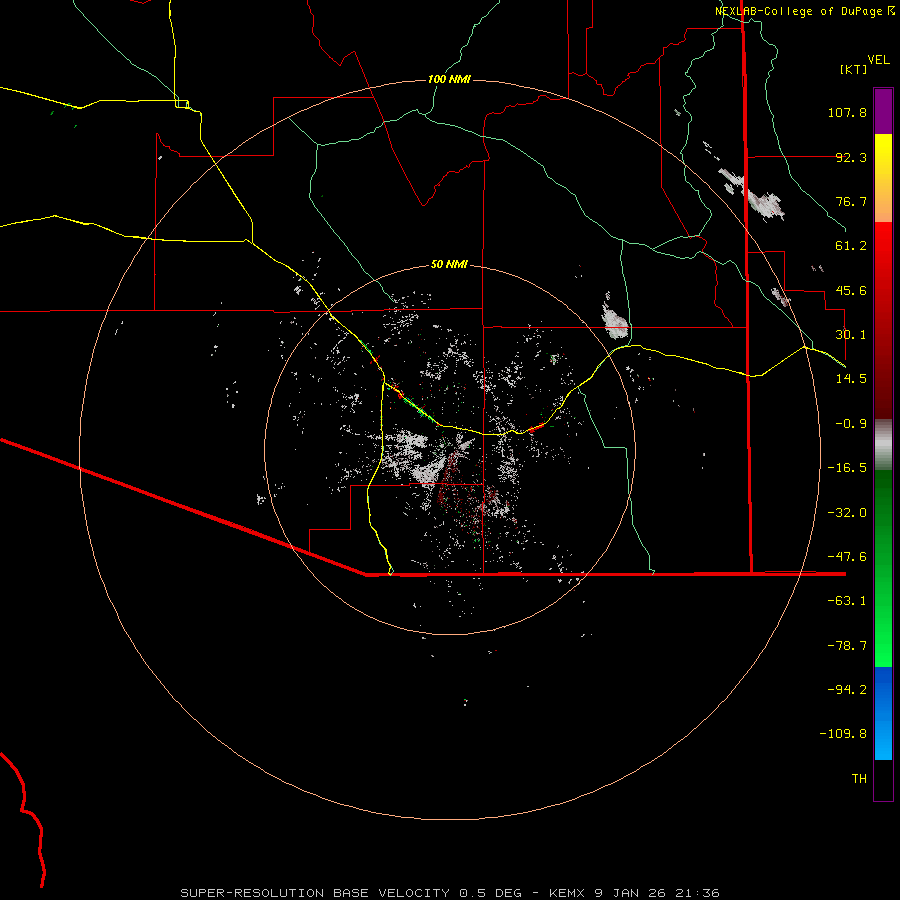This screenshot has width=900, height=900.
Task: Pick the green segment of velocity scale
Action: pyautogui.click(x=883, y=568)
